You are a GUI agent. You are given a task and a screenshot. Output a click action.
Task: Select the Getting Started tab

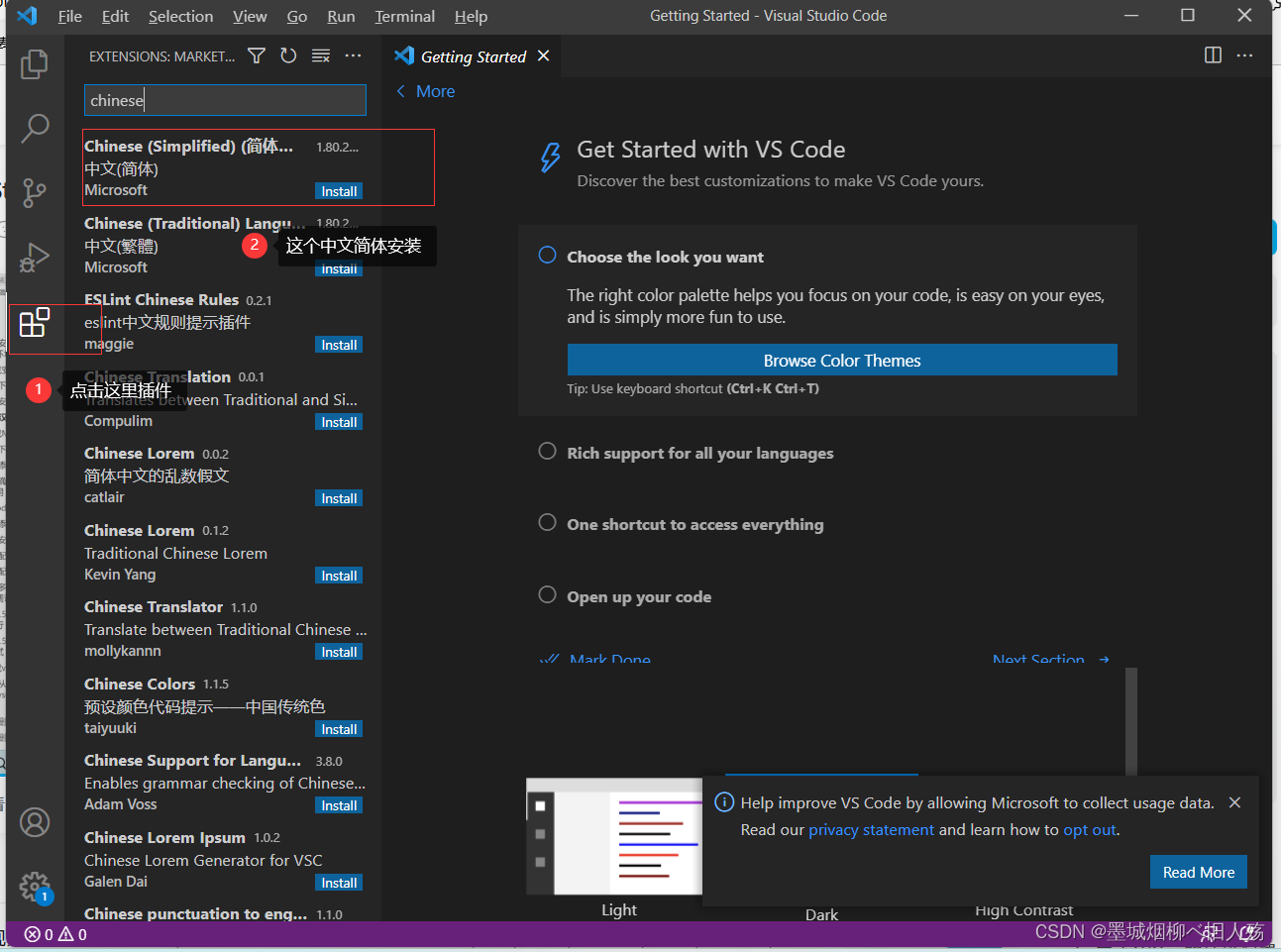point(473,56)
